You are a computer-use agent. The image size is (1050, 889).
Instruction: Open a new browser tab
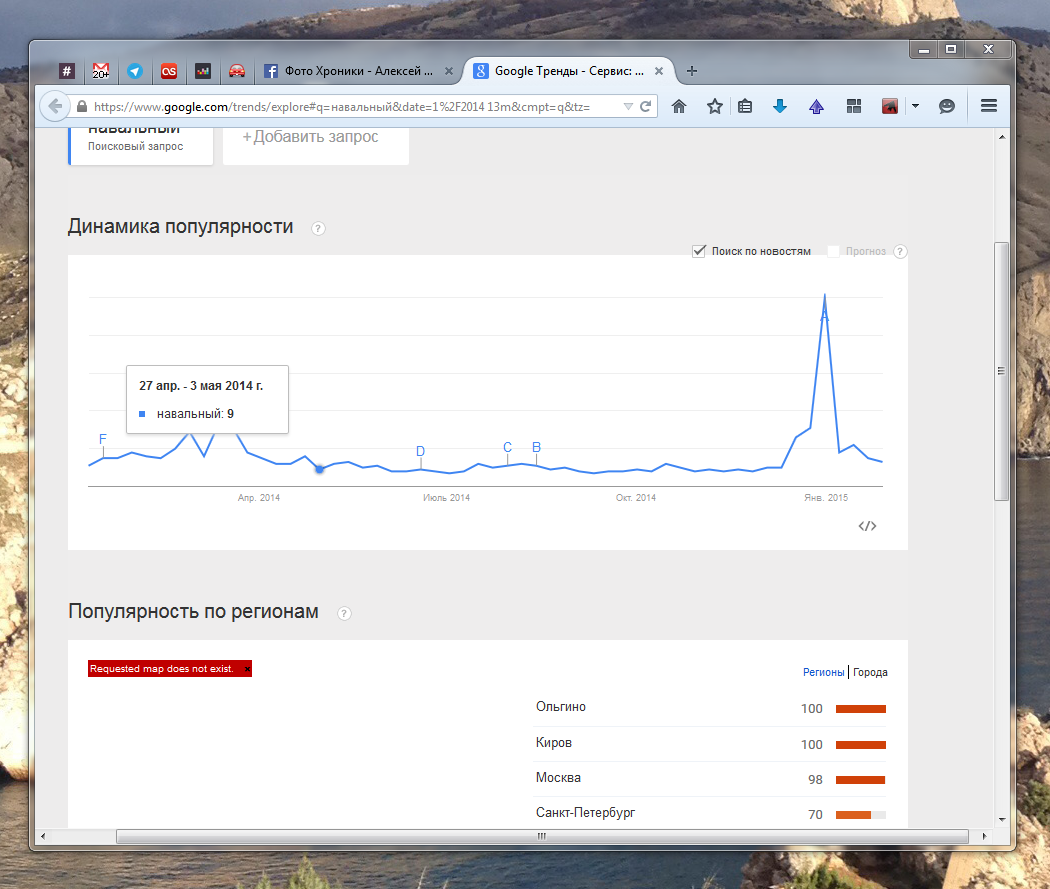click(x=692, y=71)
